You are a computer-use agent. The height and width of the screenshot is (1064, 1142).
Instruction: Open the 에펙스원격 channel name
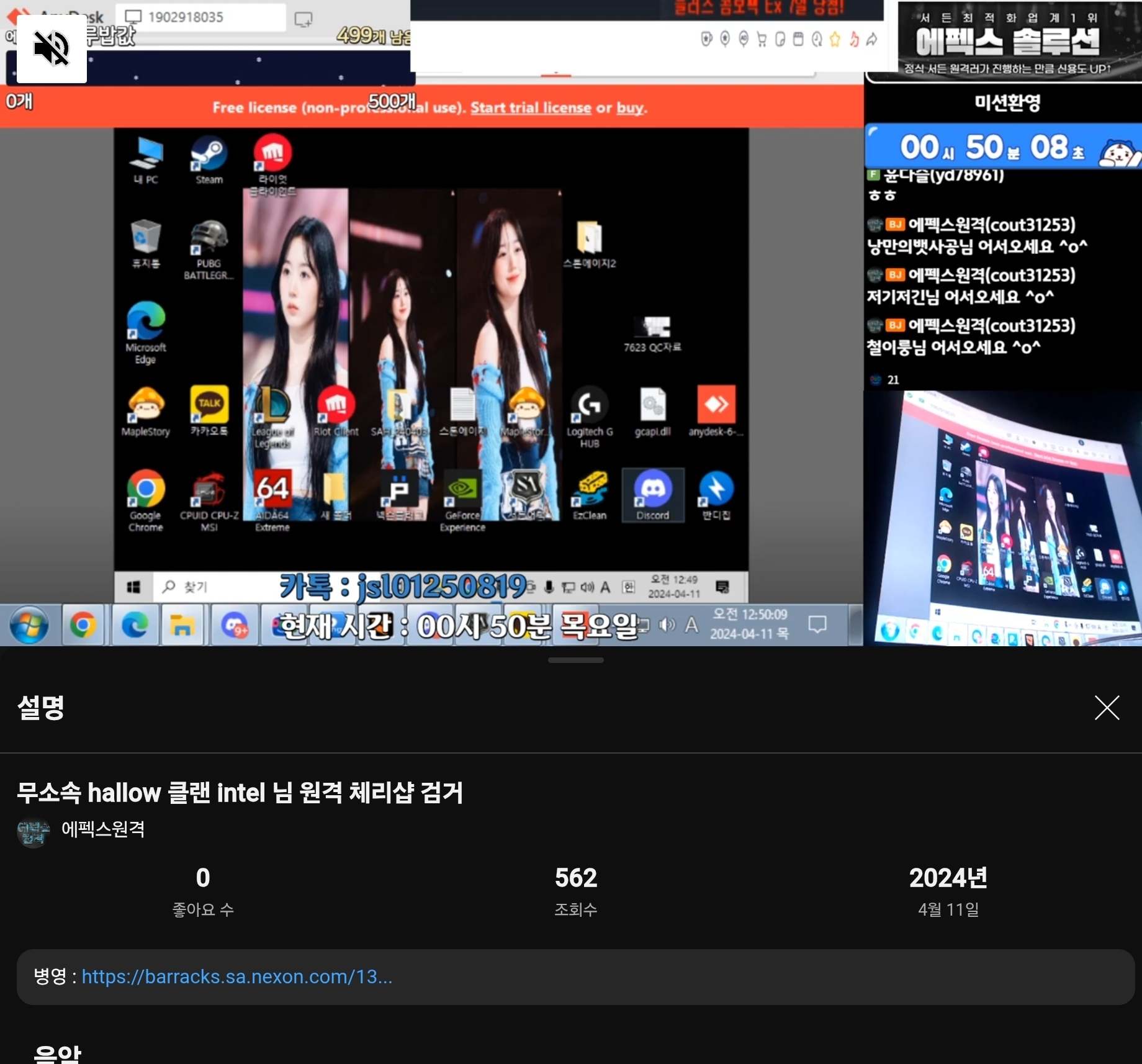[x=103, y=829]
